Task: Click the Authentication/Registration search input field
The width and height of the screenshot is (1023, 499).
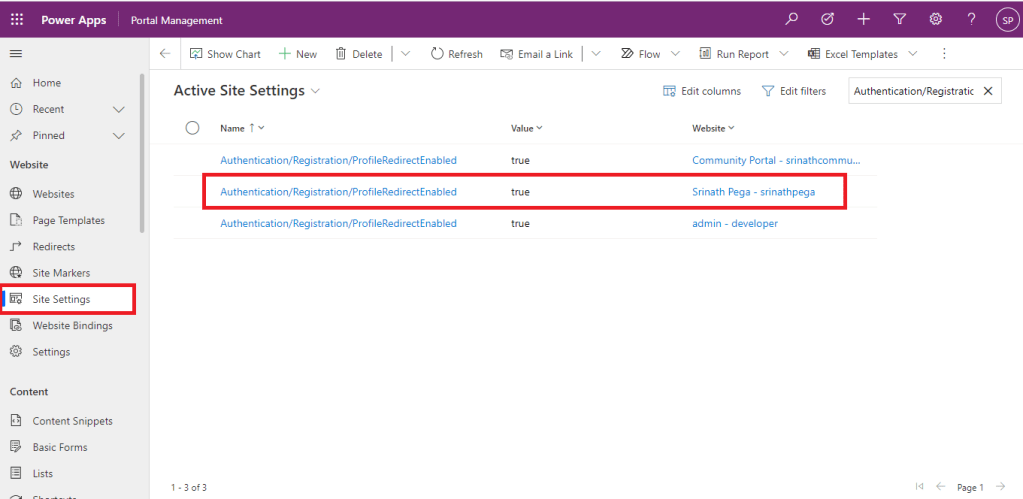Action: 912,91
